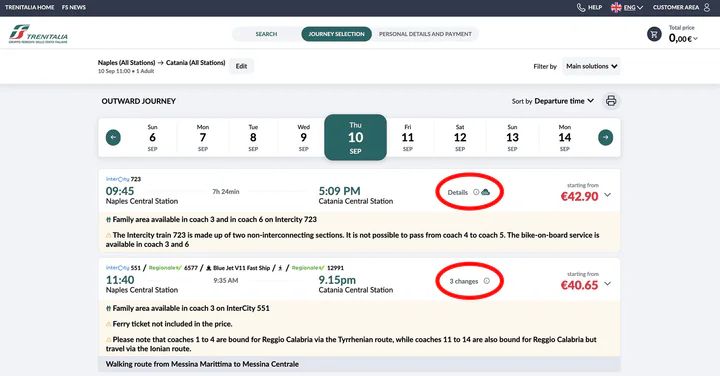This screenshot has height=376, width=720.
Task: Select Tue 8 Sep date
Action: 253,137
